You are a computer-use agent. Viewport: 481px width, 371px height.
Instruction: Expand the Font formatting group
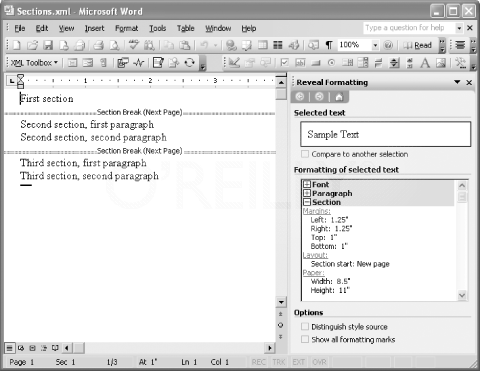[x=307, y=184]
